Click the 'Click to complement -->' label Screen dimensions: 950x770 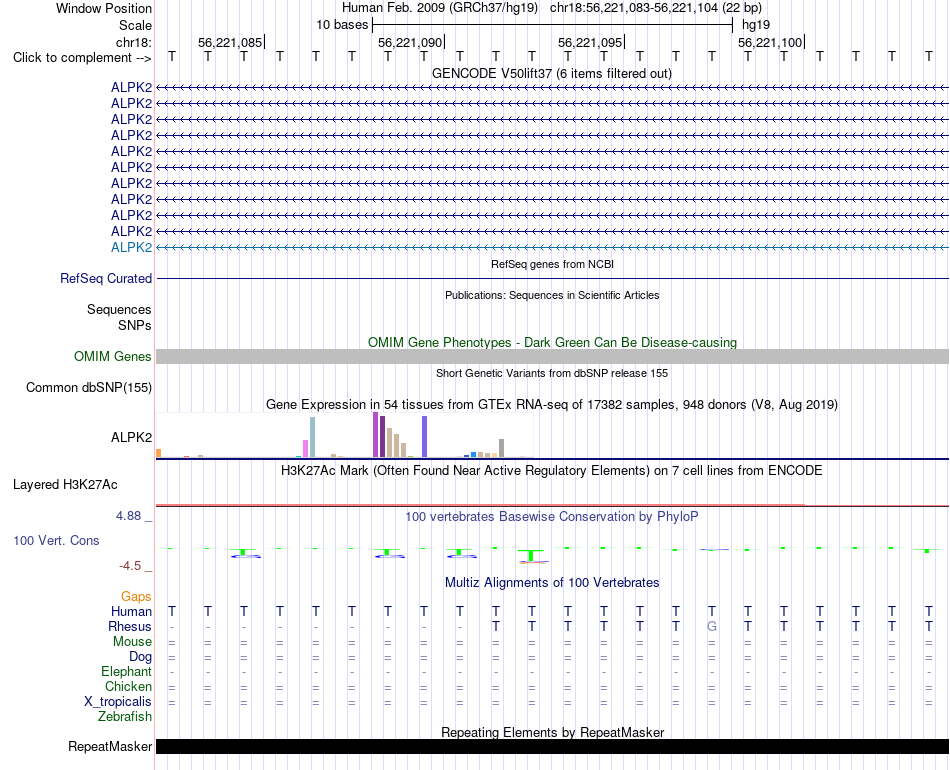pos(82,58)
